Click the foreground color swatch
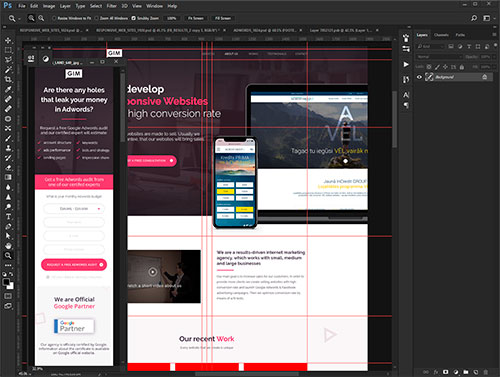The height and width of the screenshot is (377, 500). 6,282
